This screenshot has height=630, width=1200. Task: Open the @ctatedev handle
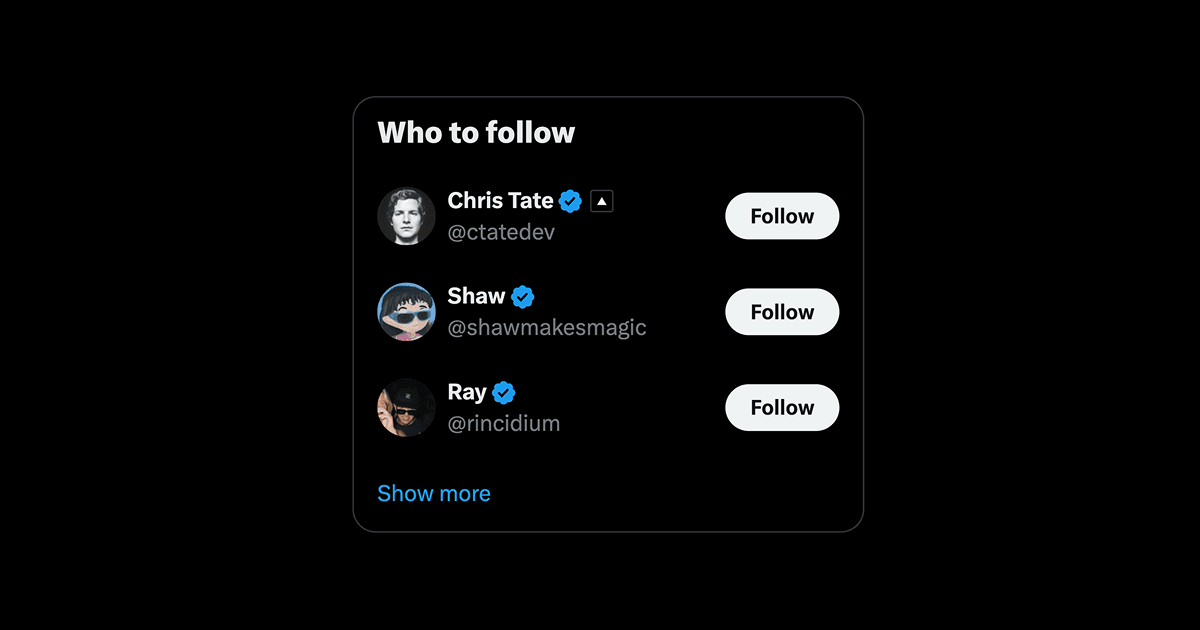(502, 232)
